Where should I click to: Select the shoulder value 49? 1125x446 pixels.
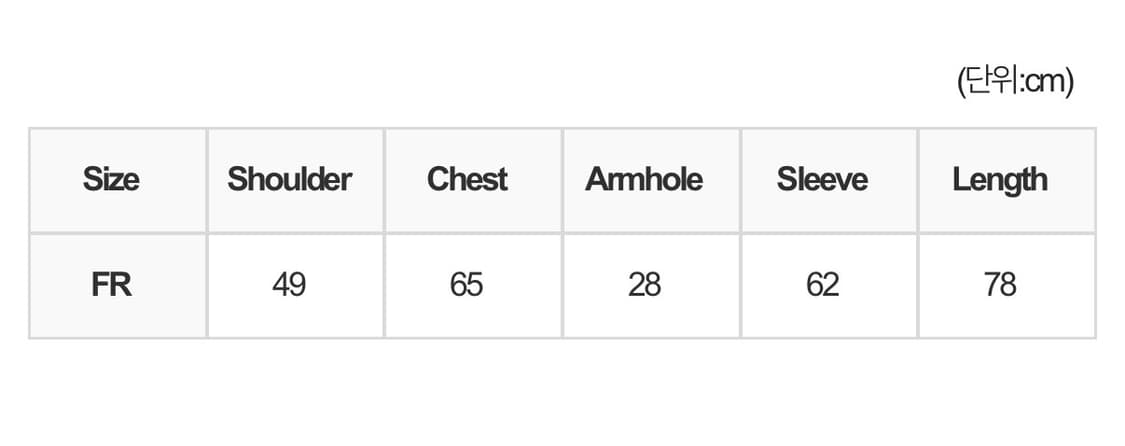click(x=289, y=285)
